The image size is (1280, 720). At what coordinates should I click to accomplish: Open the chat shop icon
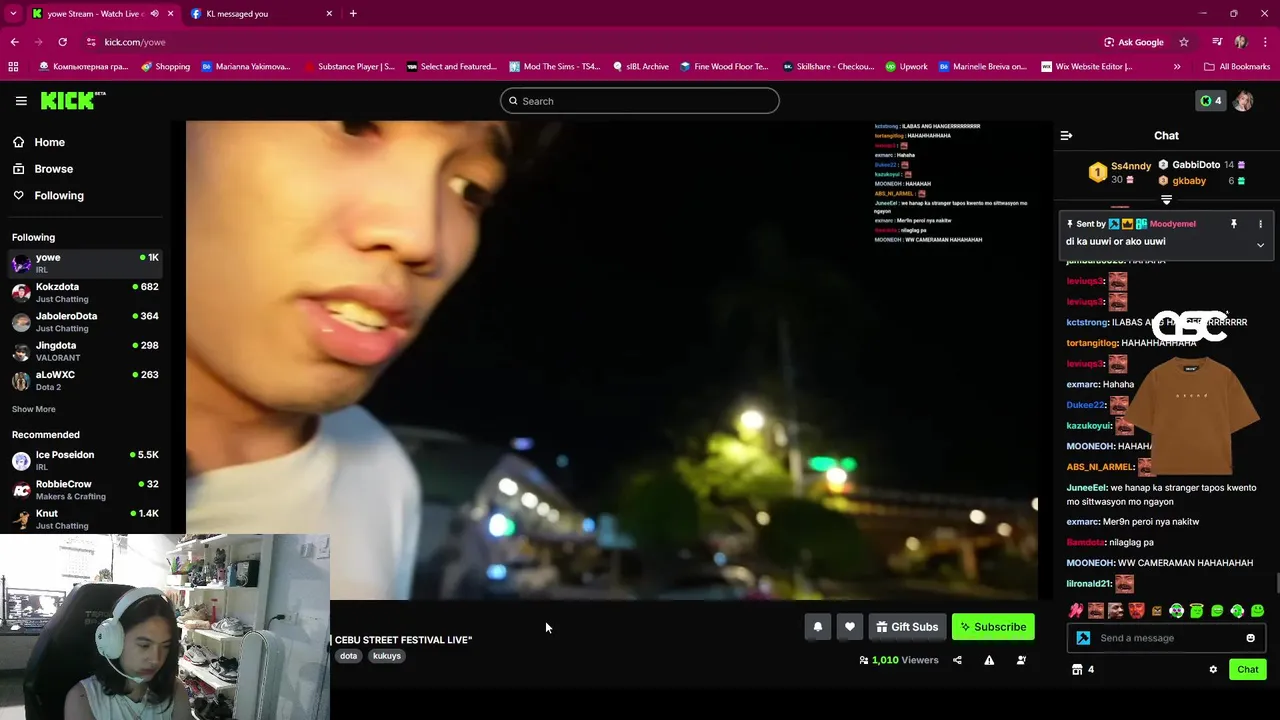1077,670
